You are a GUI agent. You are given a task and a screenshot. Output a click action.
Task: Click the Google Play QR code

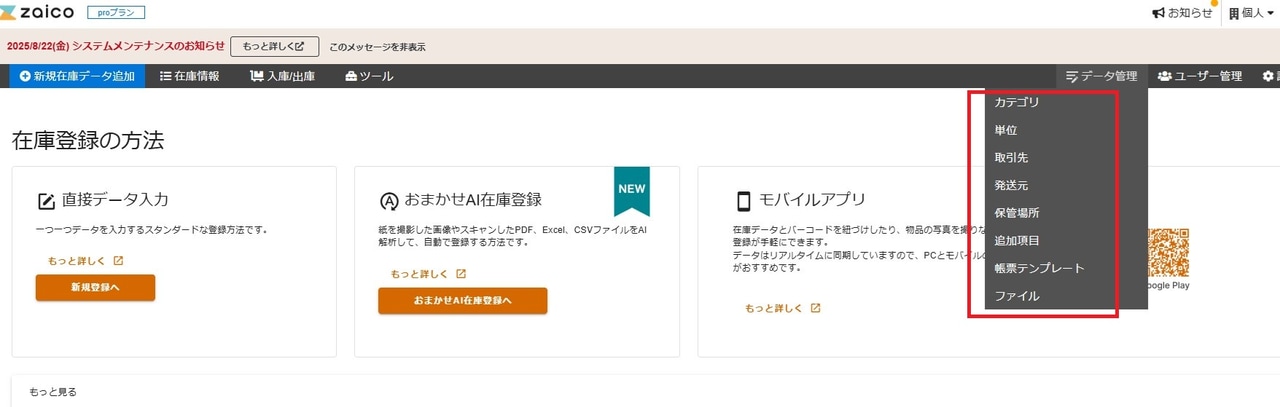coord(1168,252)
